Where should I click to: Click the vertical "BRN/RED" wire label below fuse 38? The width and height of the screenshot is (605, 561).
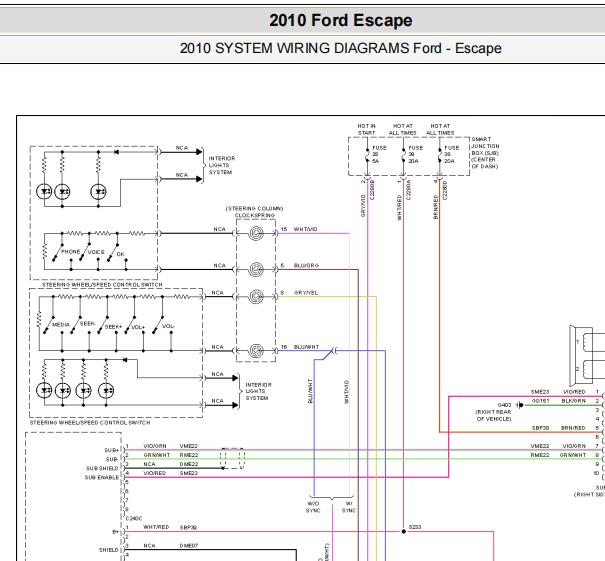coord(436,207)
